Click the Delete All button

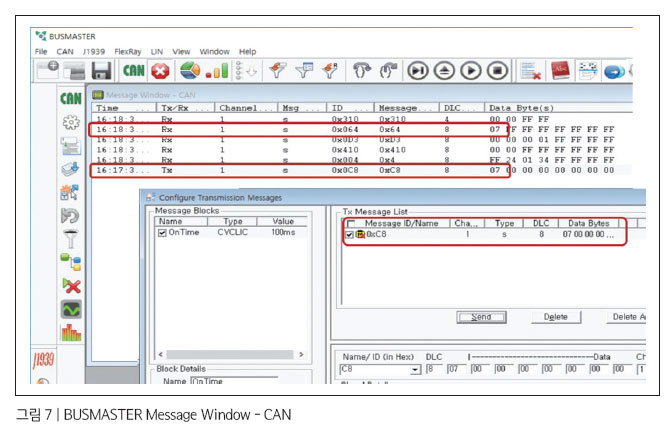click(x=626, y=317)
